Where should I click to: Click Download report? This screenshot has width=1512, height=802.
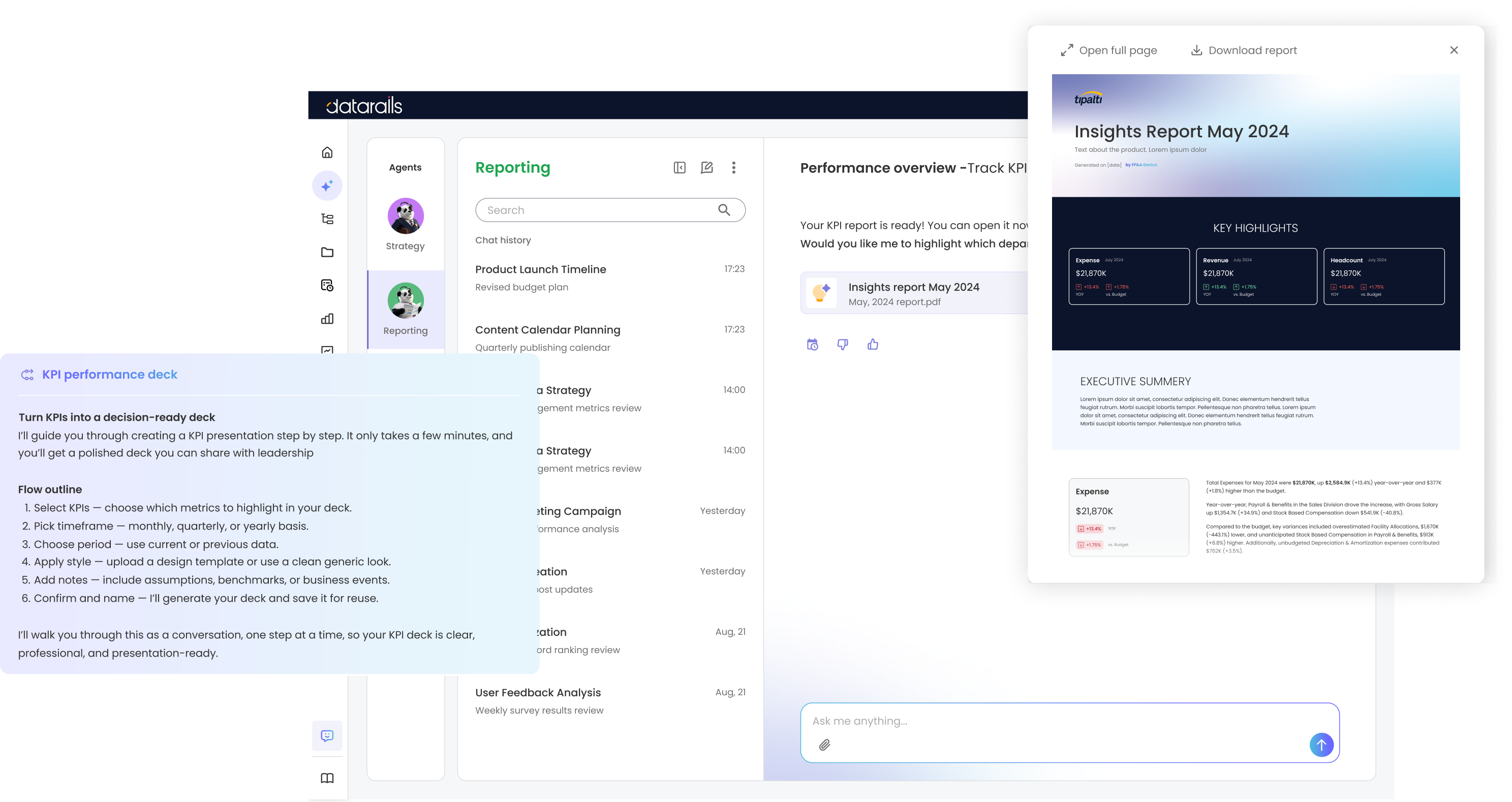(1244, 50)
